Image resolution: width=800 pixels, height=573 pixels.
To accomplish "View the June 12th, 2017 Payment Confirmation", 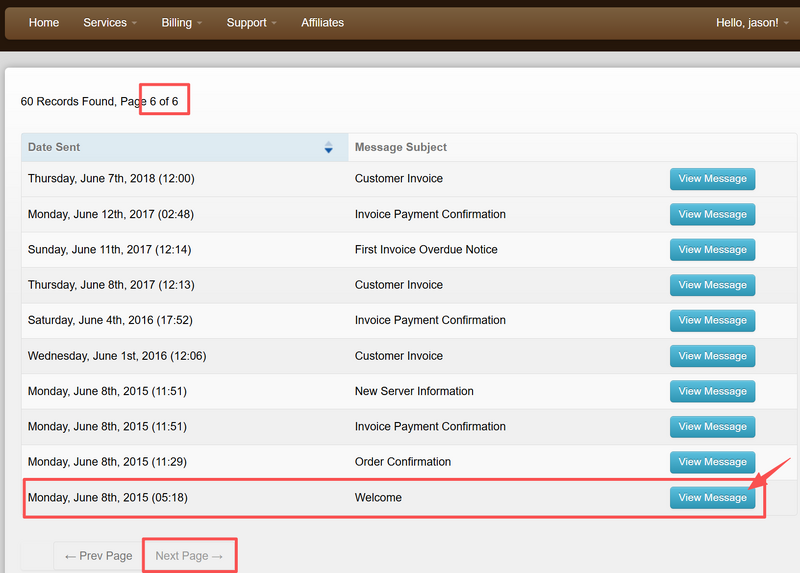I will 712,214.
